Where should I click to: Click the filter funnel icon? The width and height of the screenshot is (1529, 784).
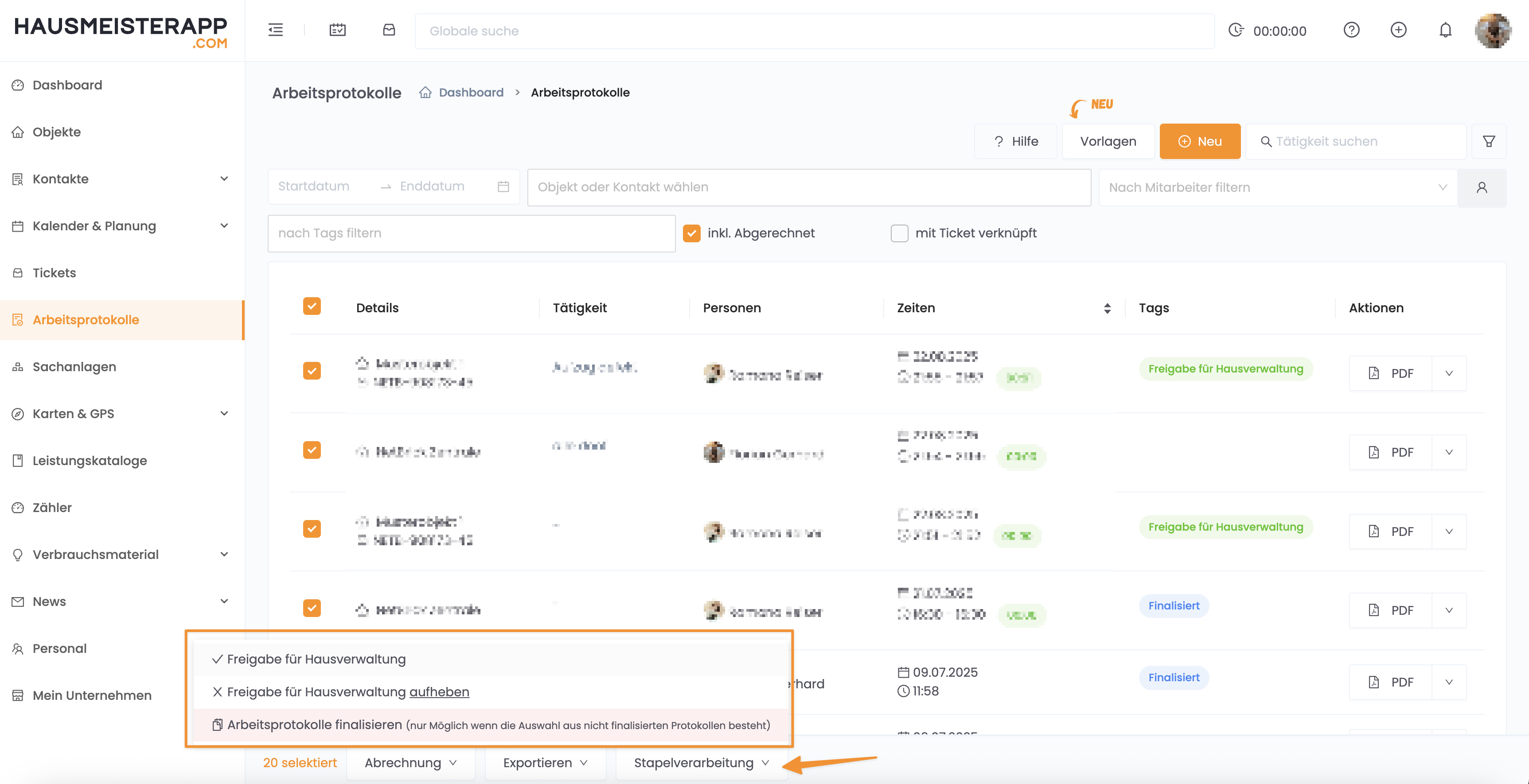1489,141
